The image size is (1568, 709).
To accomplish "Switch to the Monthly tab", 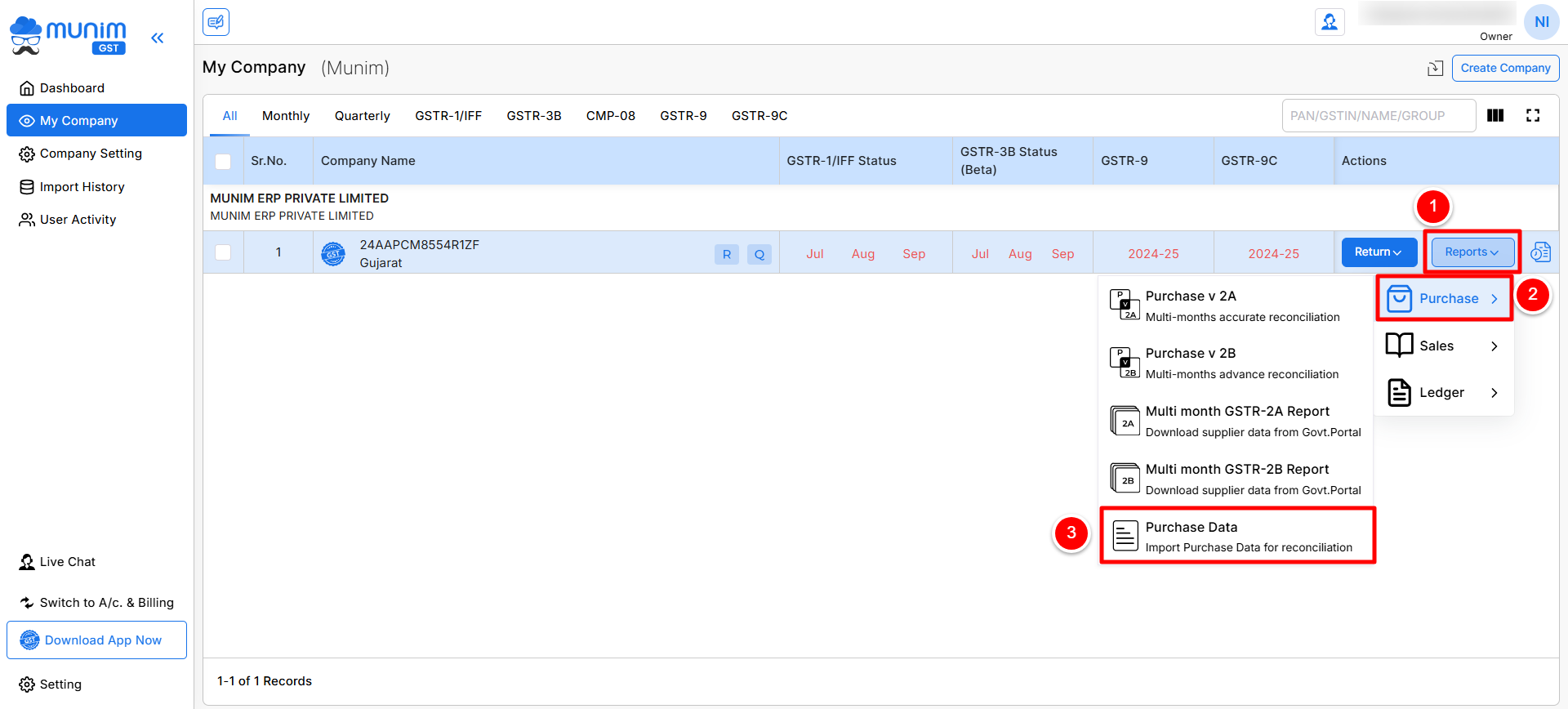I will [x=286, y=116].
